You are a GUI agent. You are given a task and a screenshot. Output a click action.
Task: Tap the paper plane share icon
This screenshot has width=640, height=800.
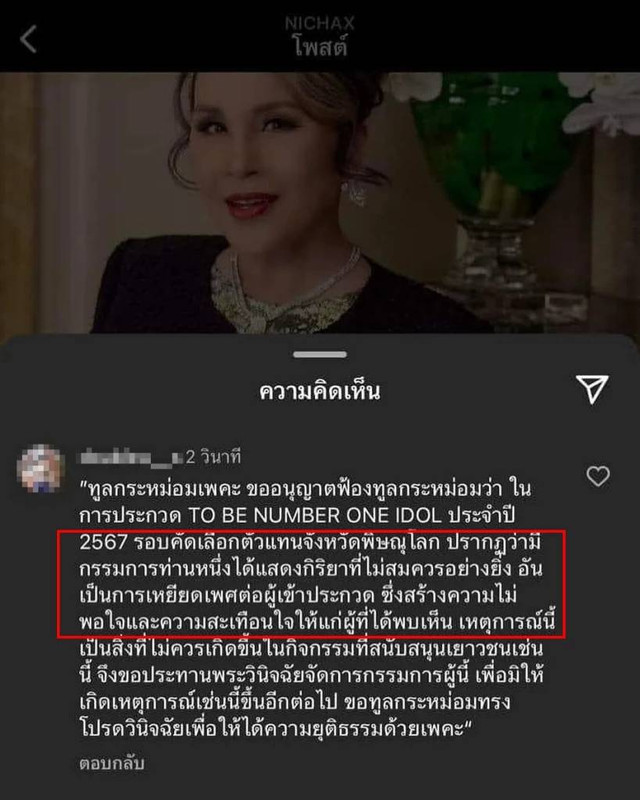pyautogui.click(x=592, y=390)
